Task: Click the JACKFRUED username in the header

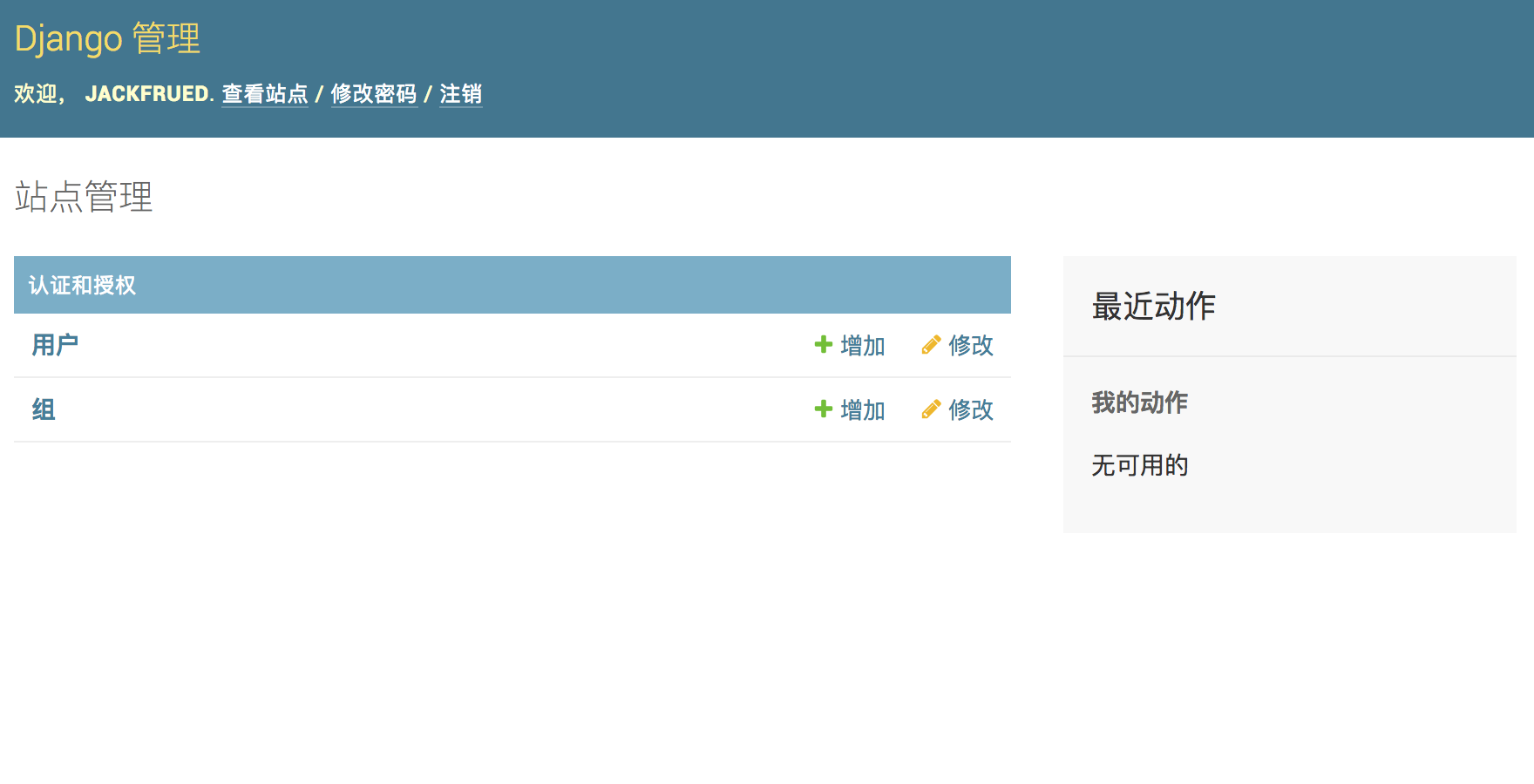Action: [146, 94]
